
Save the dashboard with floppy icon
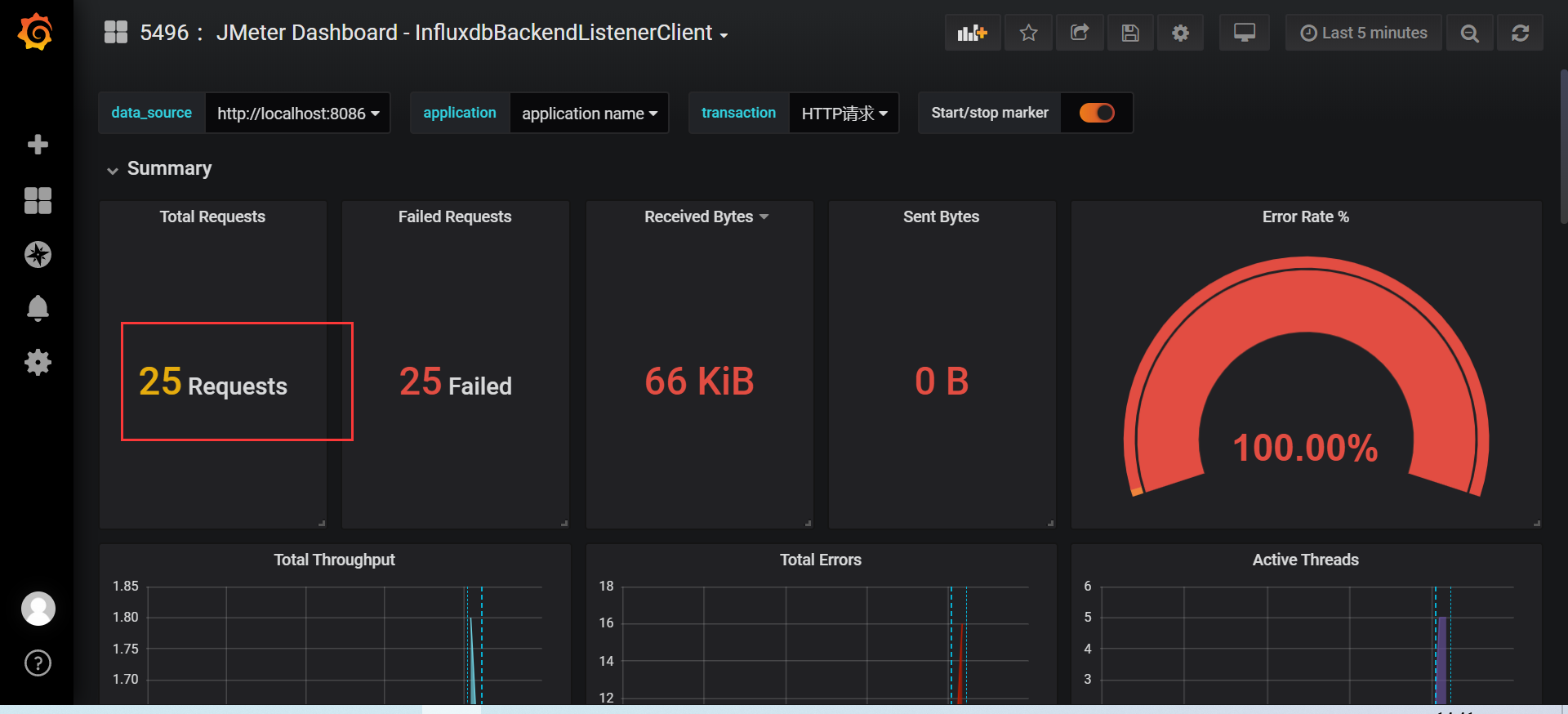(x=1130, y=33)
